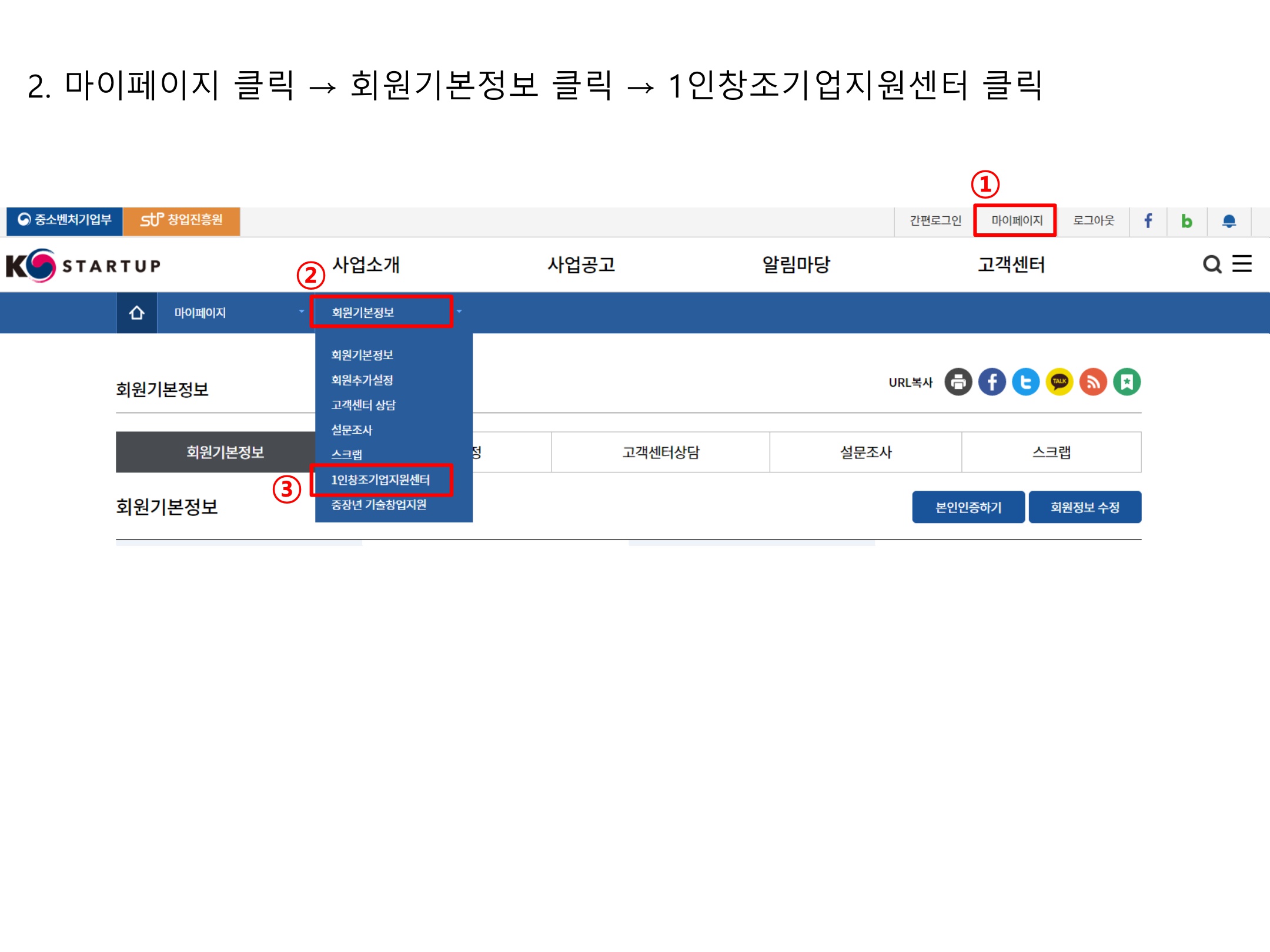Open the Facebook icon in top bar
Image resolution: width=1270 pixels, height=952 pixels.
point(1148,221)
